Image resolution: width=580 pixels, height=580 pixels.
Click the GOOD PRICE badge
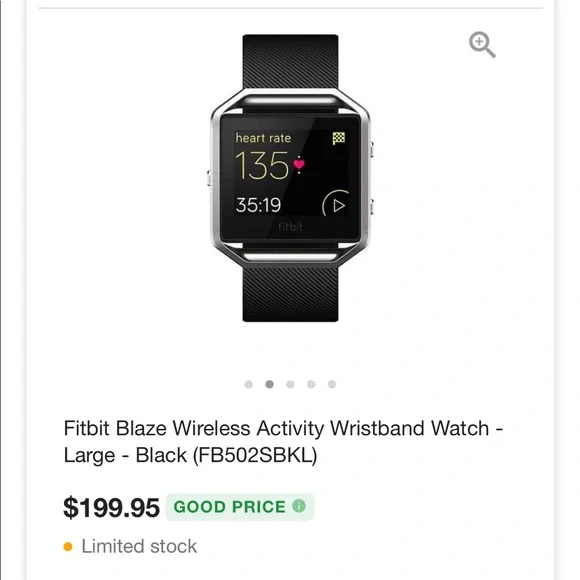point(240,507)
